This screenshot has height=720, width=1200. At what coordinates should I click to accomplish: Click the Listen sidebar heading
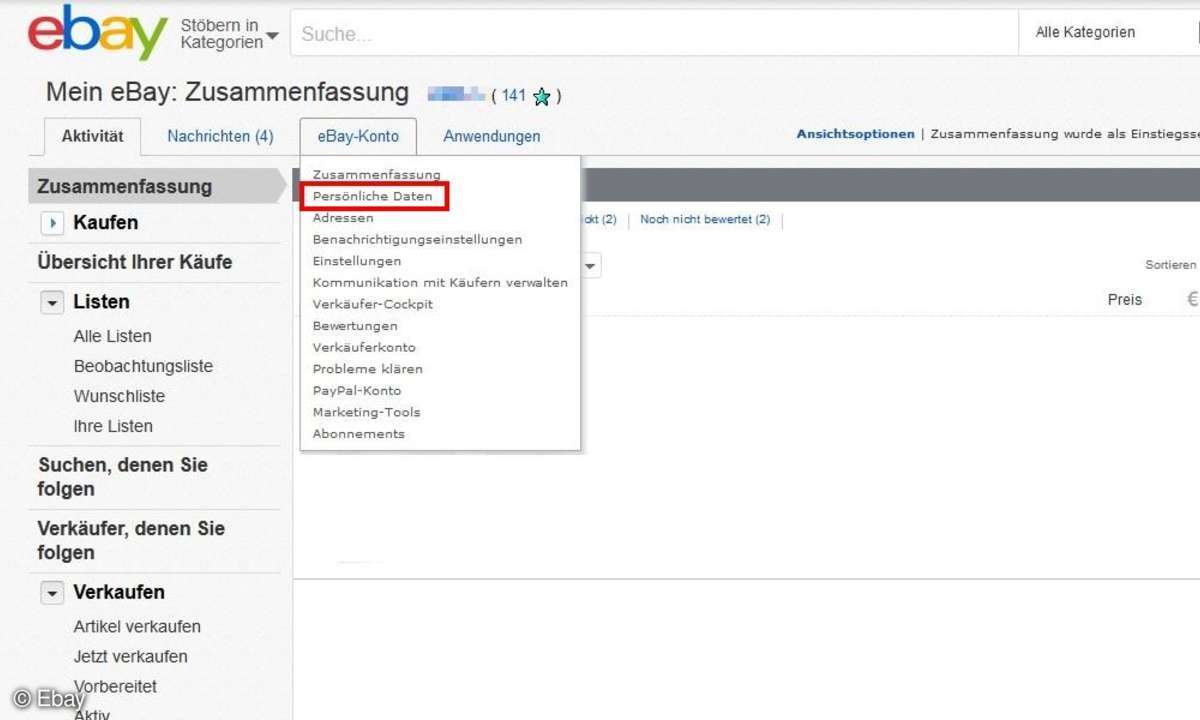101,302
